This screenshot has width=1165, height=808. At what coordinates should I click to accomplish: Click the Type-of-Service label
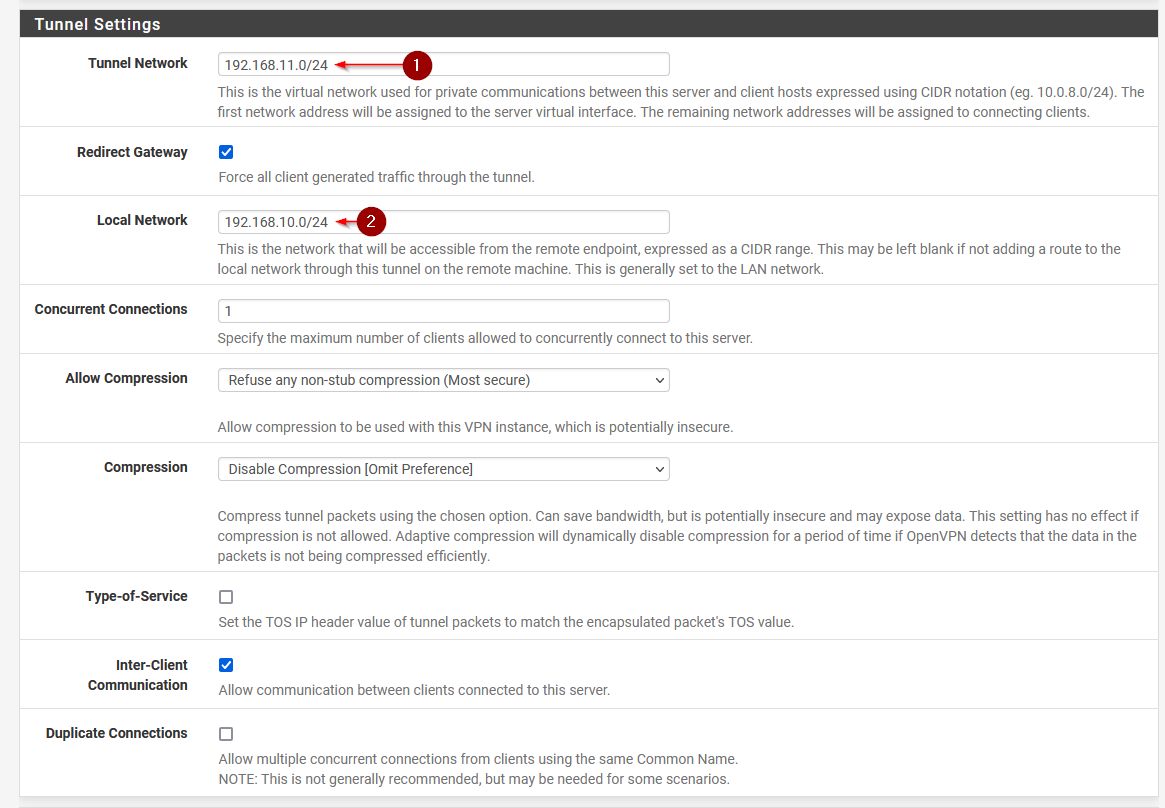click(137, 596)
